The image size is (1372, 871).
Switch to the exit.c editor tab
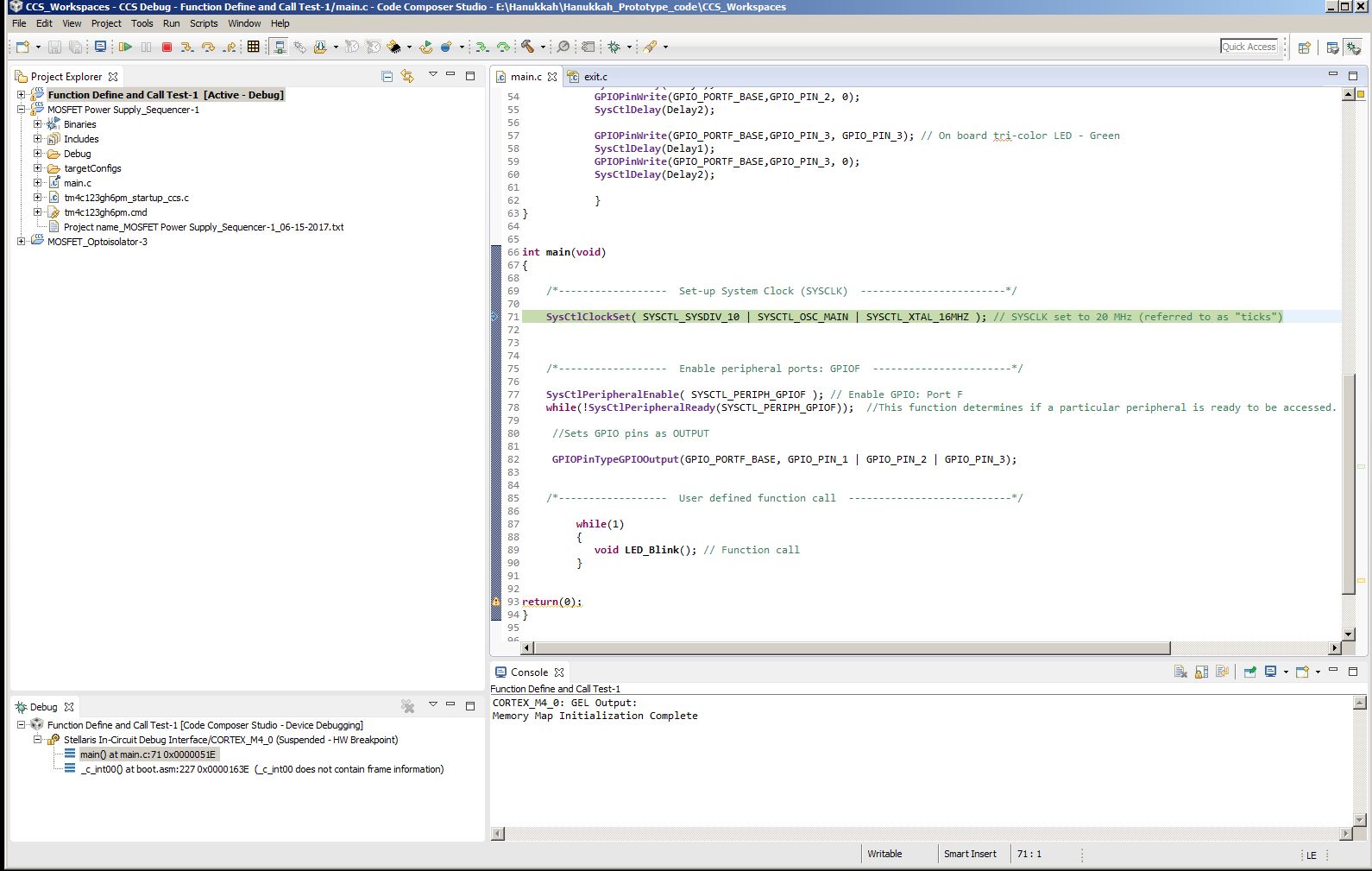(595, 77)
